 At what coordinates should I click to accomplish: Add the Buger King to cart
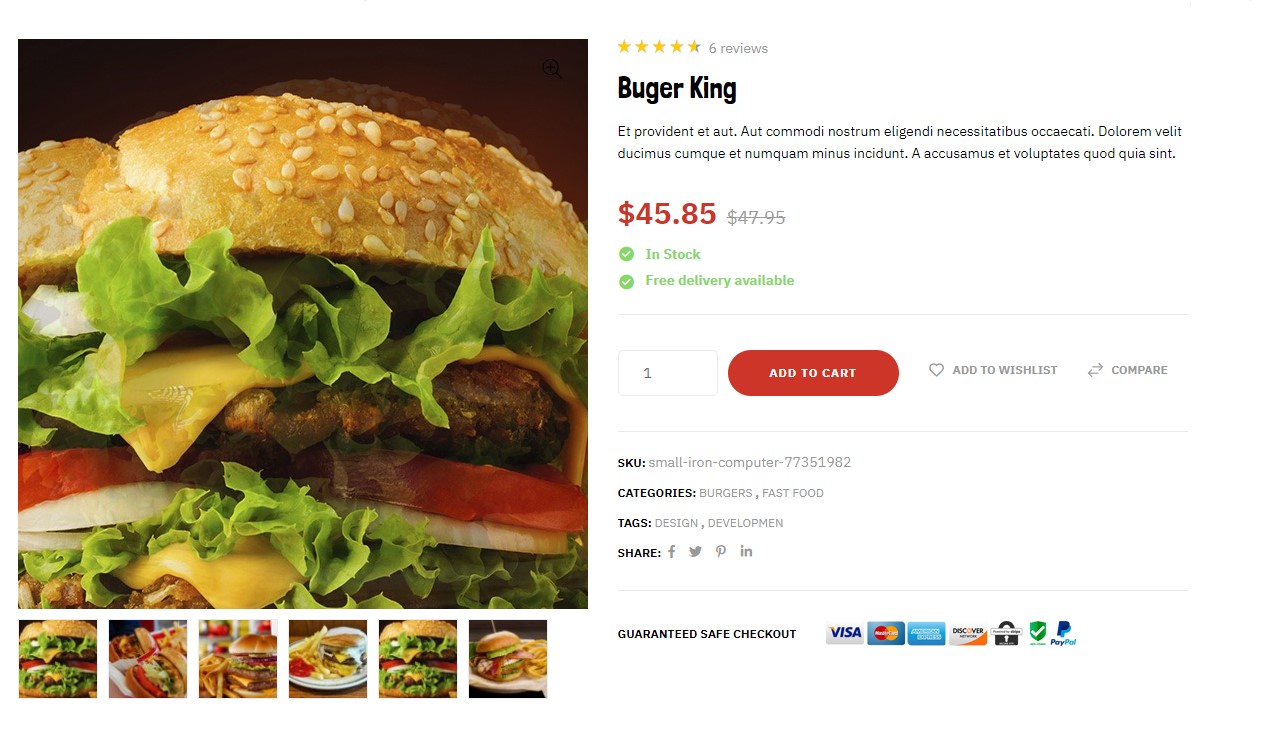click(813, 373)
